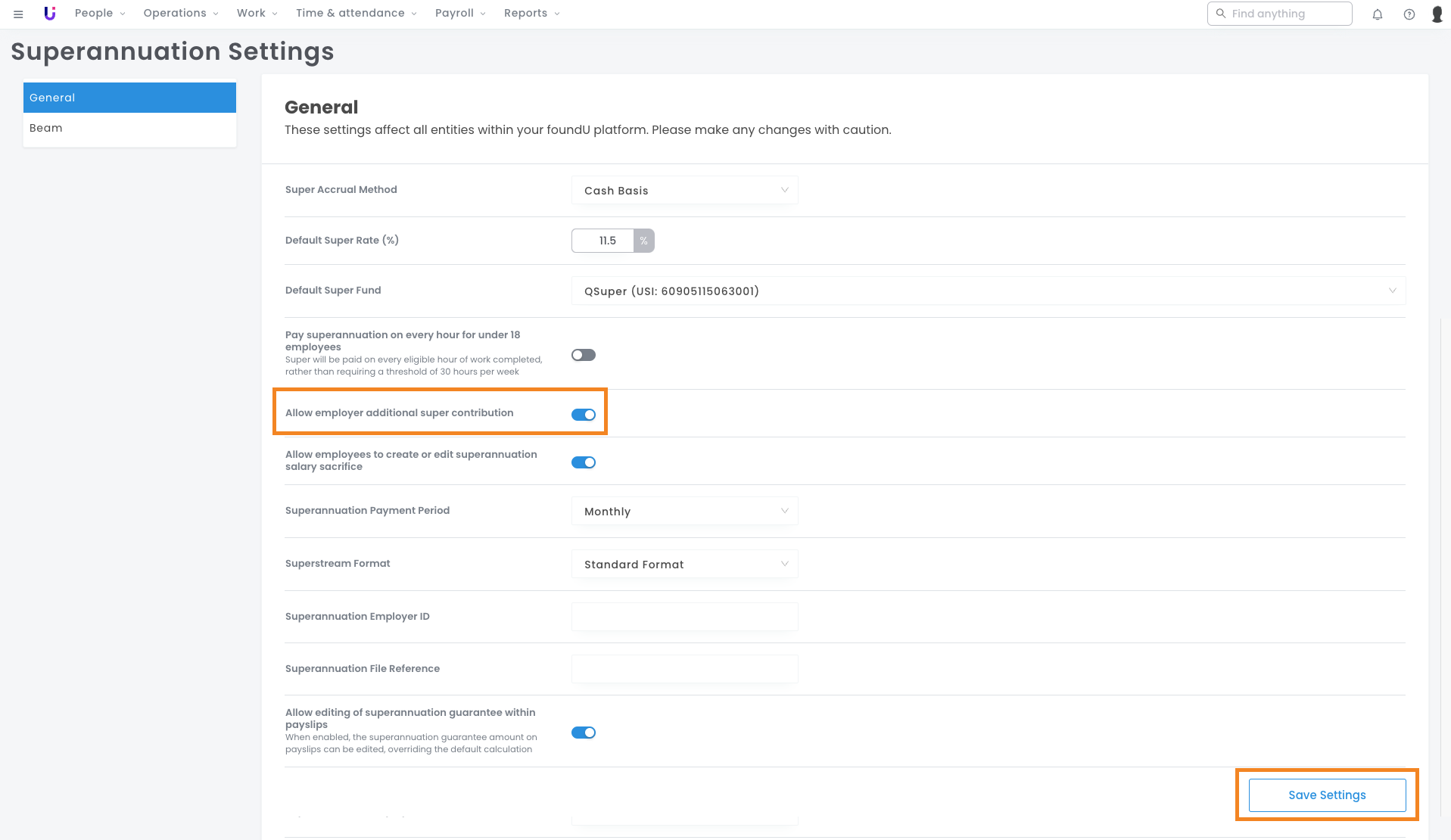Click the foundU logo icon
The height and width of the screenshot is (840, 1451).
point(50,14)
